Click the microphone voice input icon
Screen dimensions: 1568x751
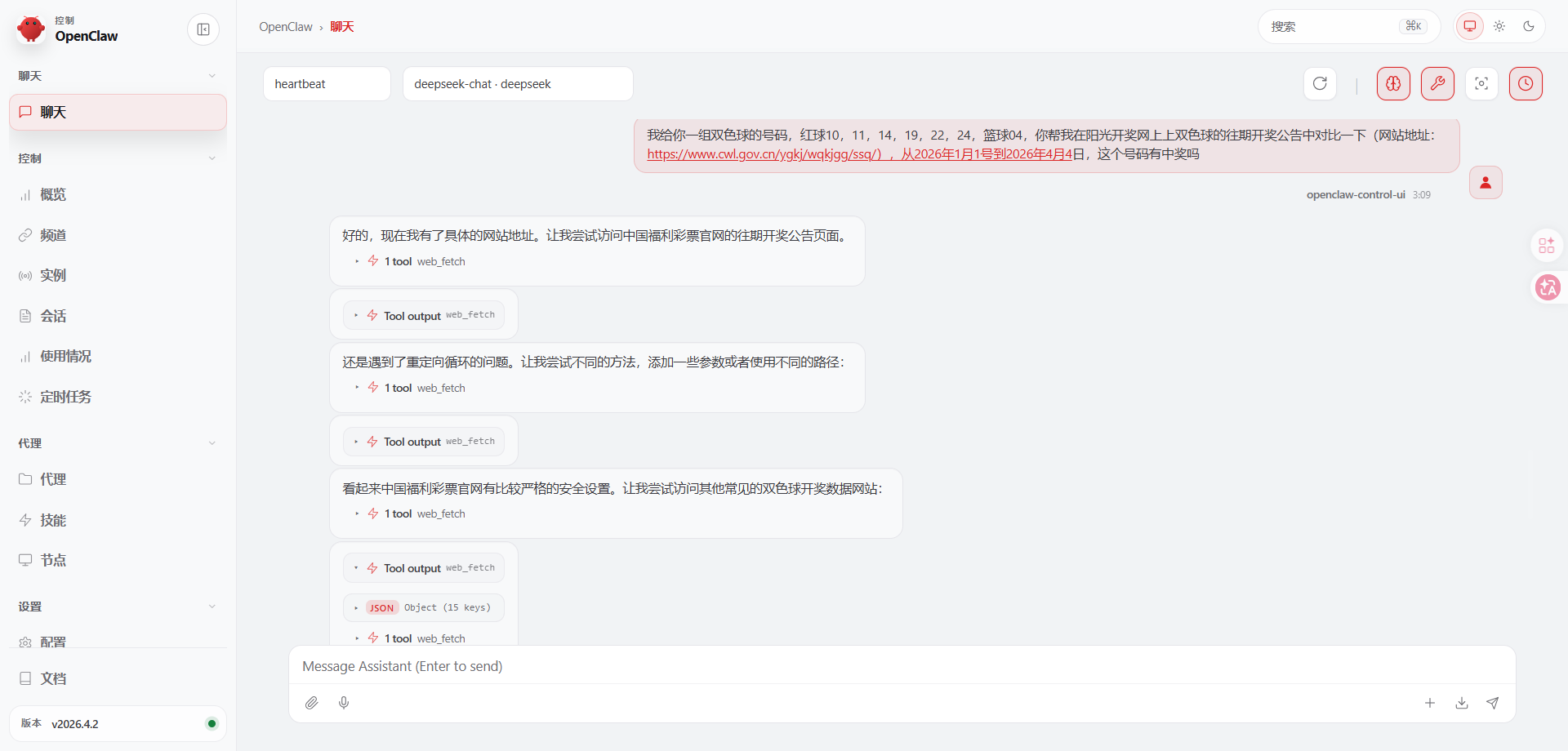point(344,703)
